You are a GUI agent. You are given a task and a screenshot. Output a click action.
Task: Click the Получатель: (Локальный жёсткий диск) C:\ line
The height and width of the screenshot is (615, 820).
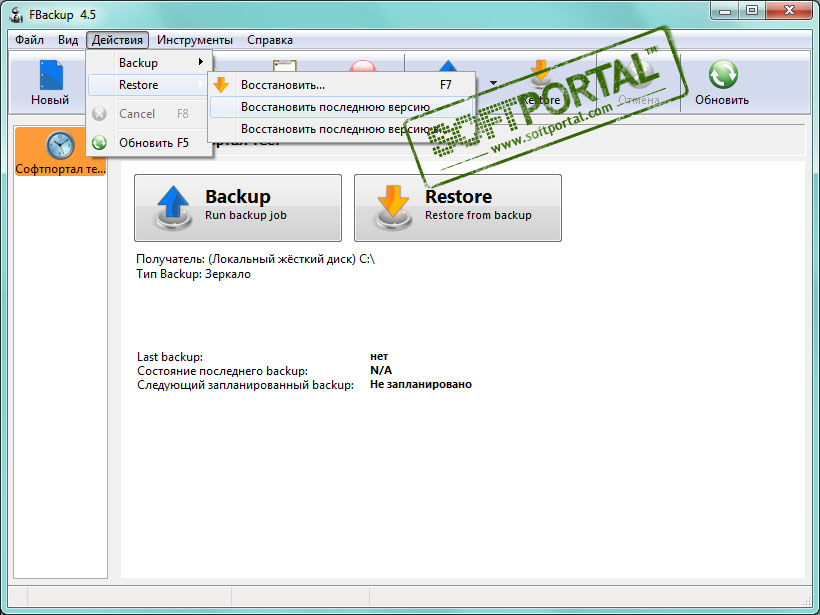256,259
